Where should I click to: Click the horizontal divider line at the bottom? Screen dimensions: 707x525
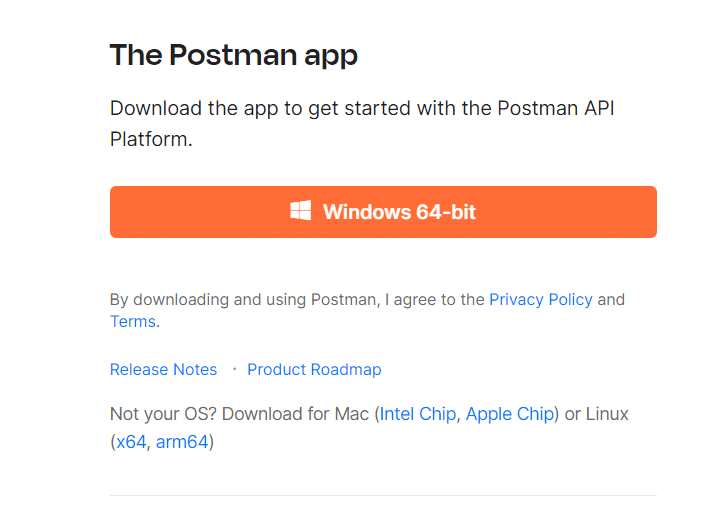click(x=383, y=495)
